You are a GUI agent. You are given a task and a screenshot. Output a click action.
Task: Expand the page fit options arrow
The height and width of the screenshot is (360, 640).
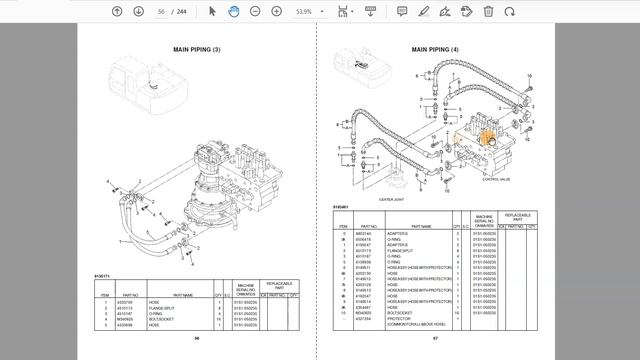tap(352, 11)
